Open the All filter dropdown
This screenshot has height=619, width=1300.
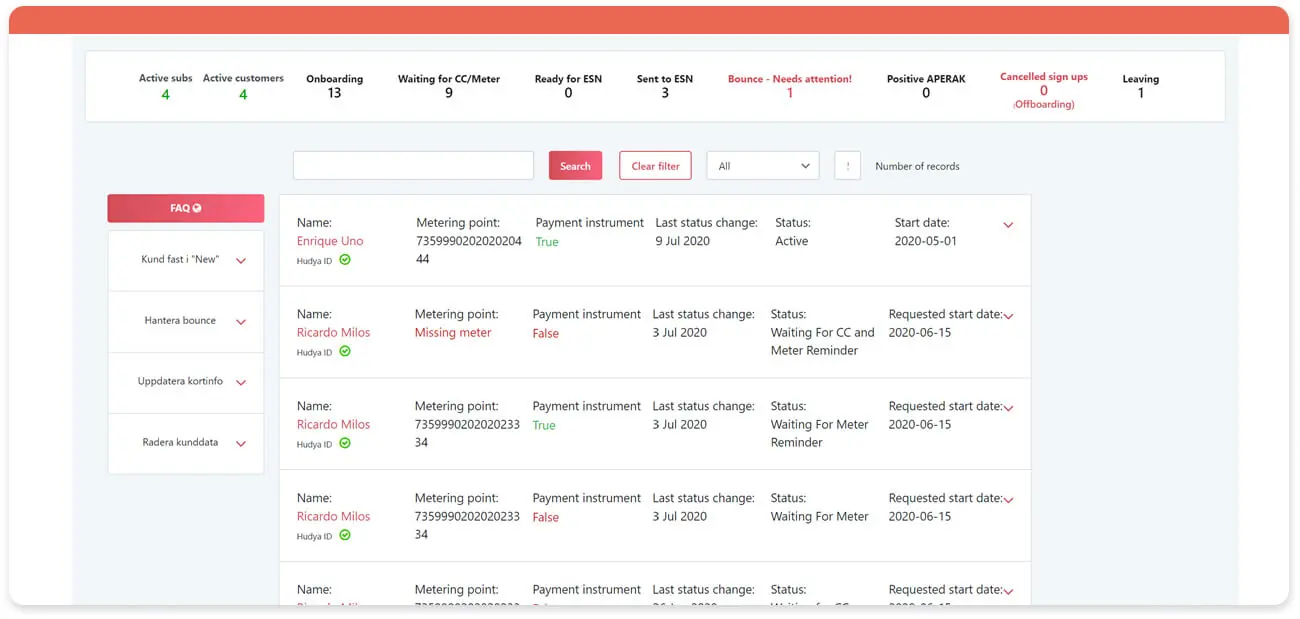coord(763,166)
